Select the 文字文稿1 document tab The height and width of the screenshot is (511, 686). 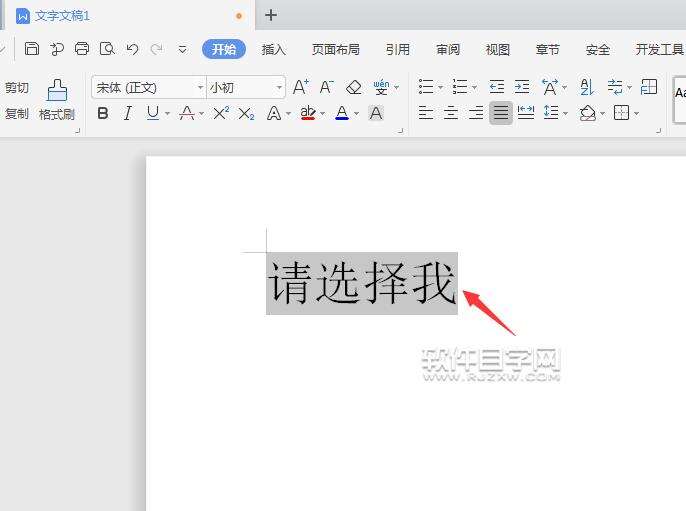pos(129,16)
